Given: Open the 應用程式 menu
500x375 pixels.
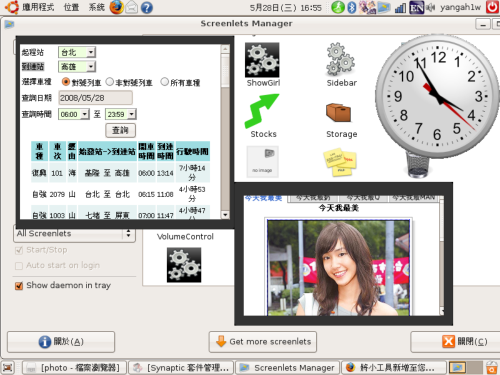Looking at the screenshot, I should (38, 7).
